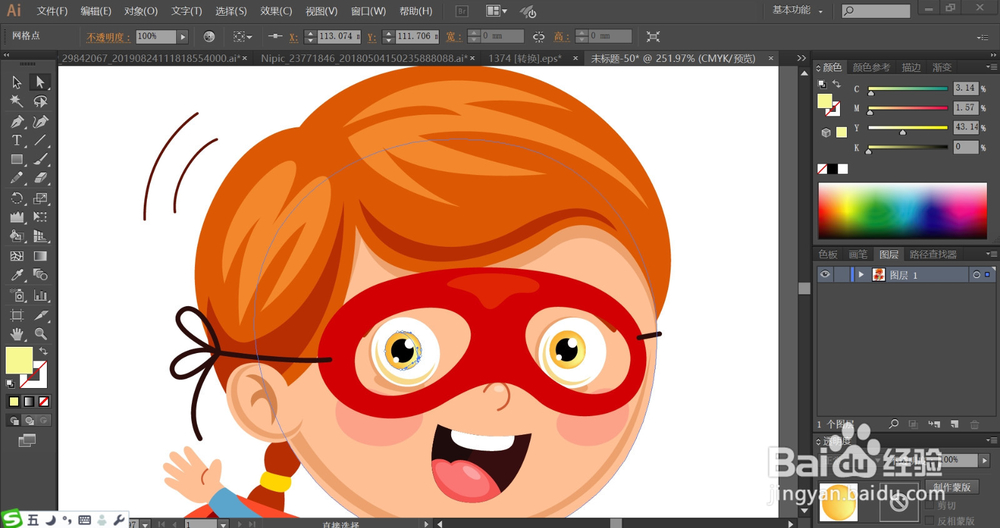Create a new layer in Layers panel
The image size is (1000, 528).
tap(955, 424)
